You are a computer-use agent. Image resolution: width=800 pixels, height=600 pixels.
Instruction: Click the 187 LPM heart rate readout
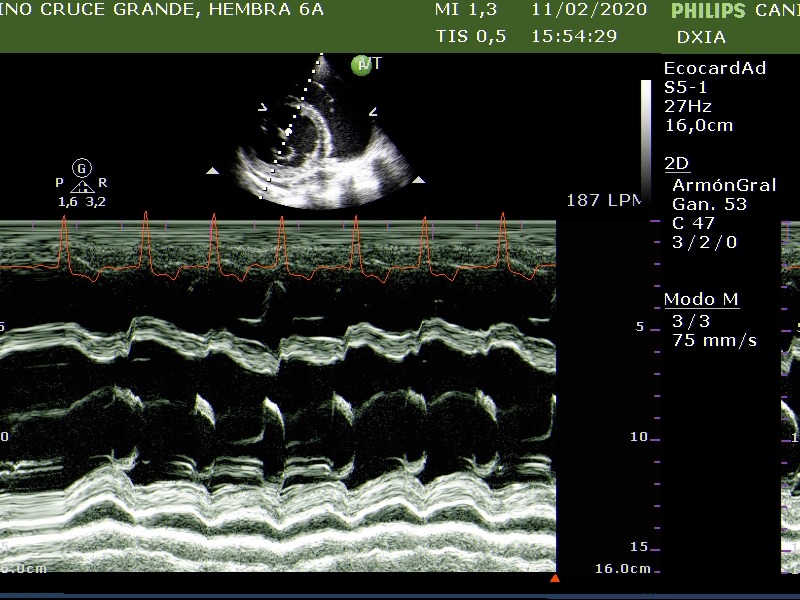[x=603, y=200]
